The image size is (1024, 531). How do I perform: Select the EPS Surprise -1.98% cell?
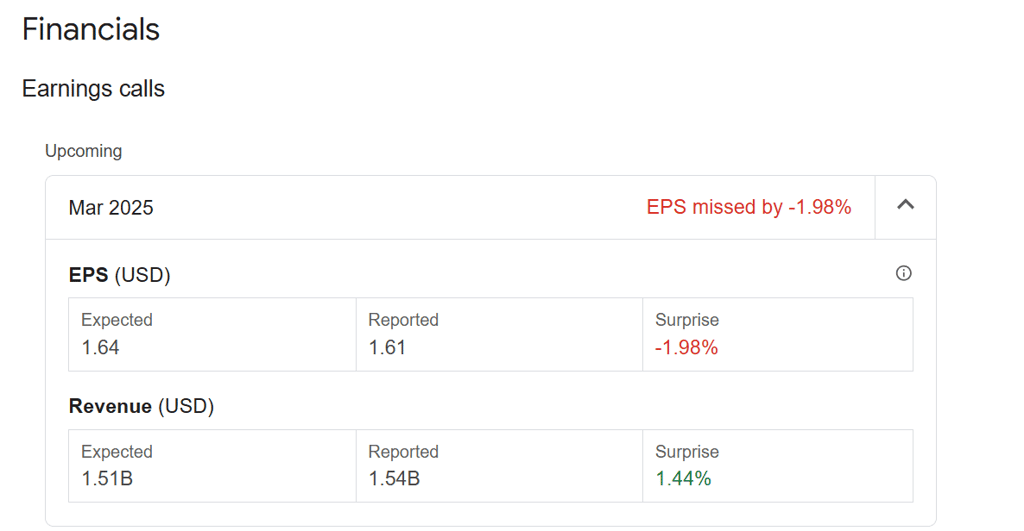777,334
